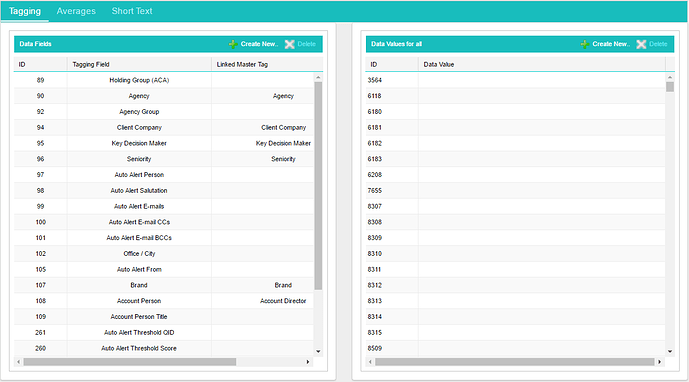The image size is (689, 382).
Task: Select Agency in Tagging Field column
Action: tap(139, 96)
